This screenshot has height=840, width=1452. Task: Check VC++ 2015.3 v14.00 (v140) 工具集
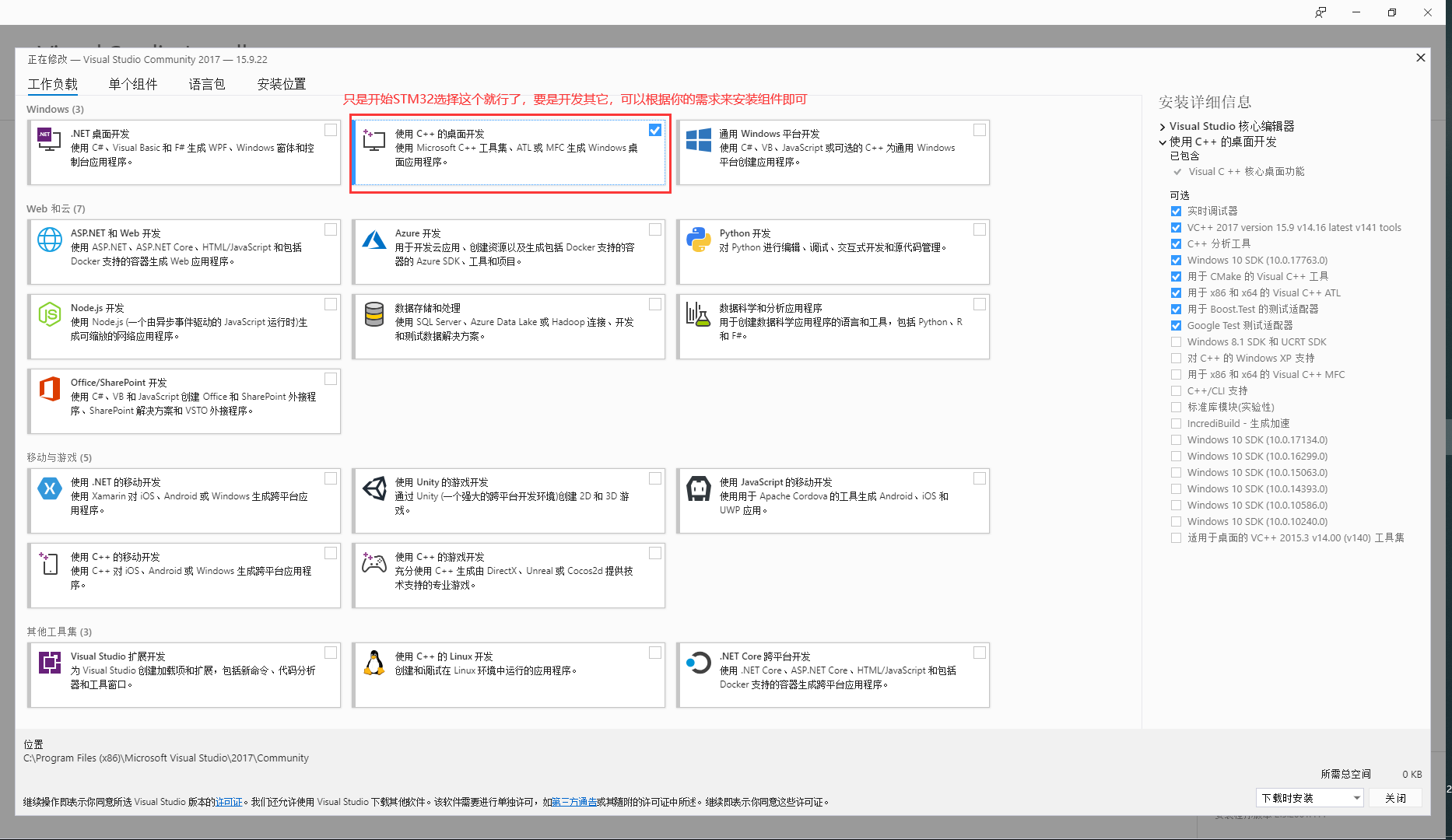tap(1176, 538)
